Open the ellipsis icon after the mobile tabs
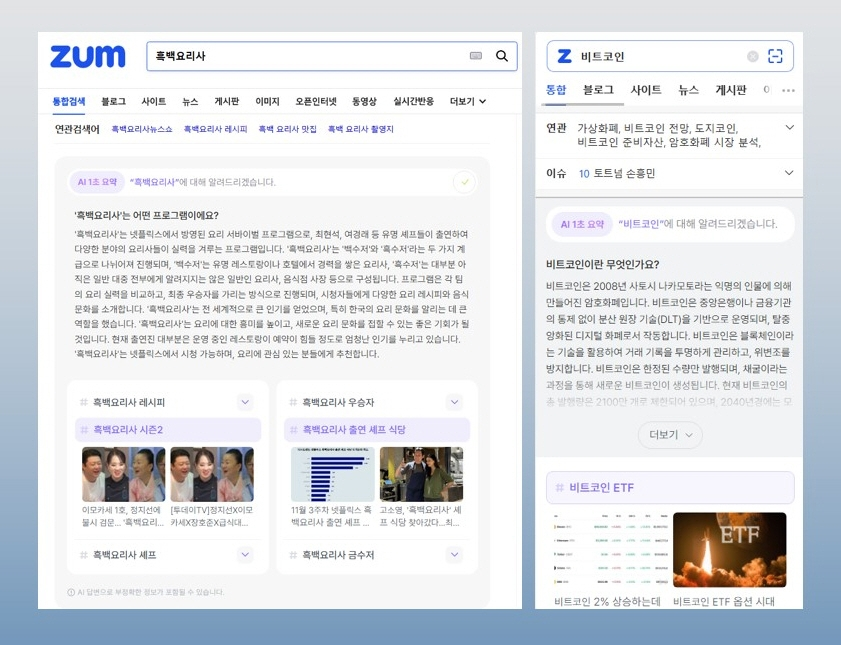Image resolution: width=841 pixels, height=645 pixels. [788, 91]
